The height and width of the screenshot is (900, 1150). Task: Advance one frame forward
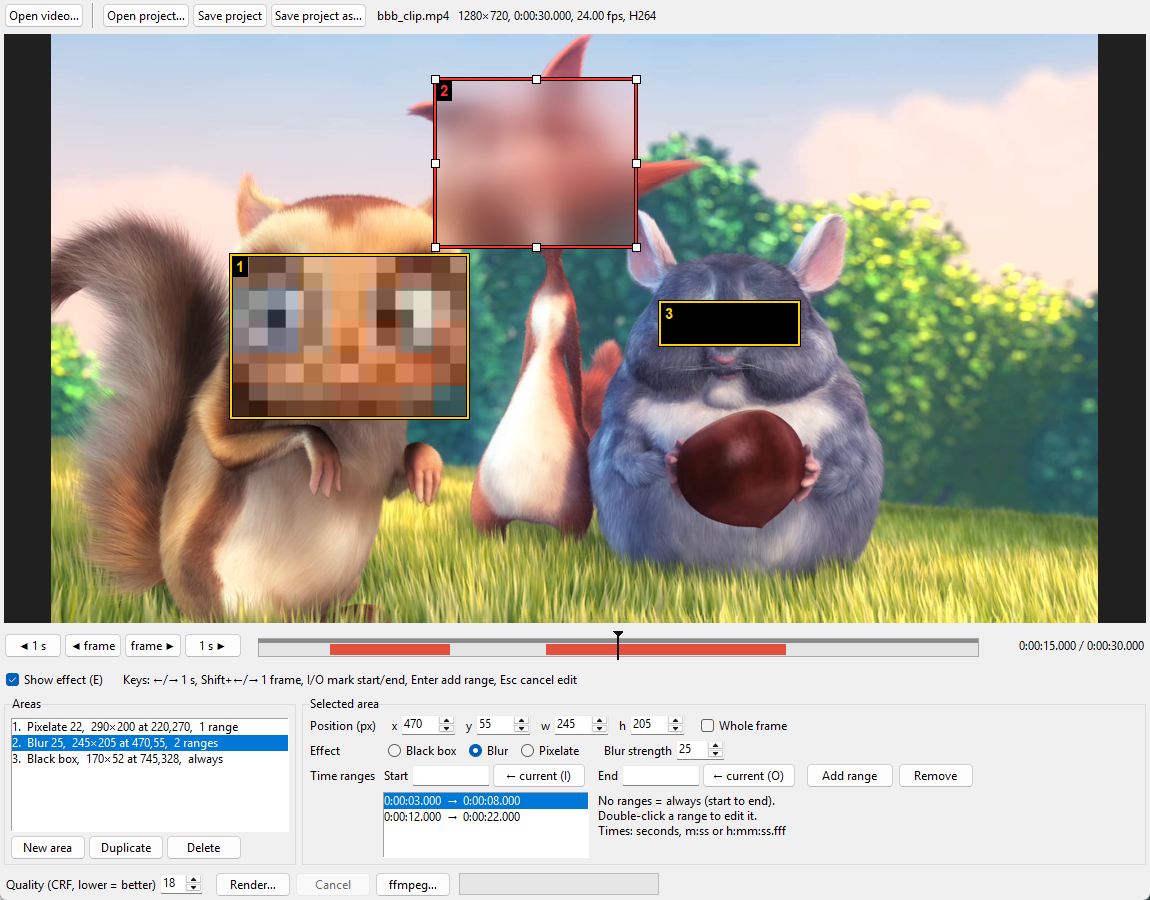click(153, 645)
